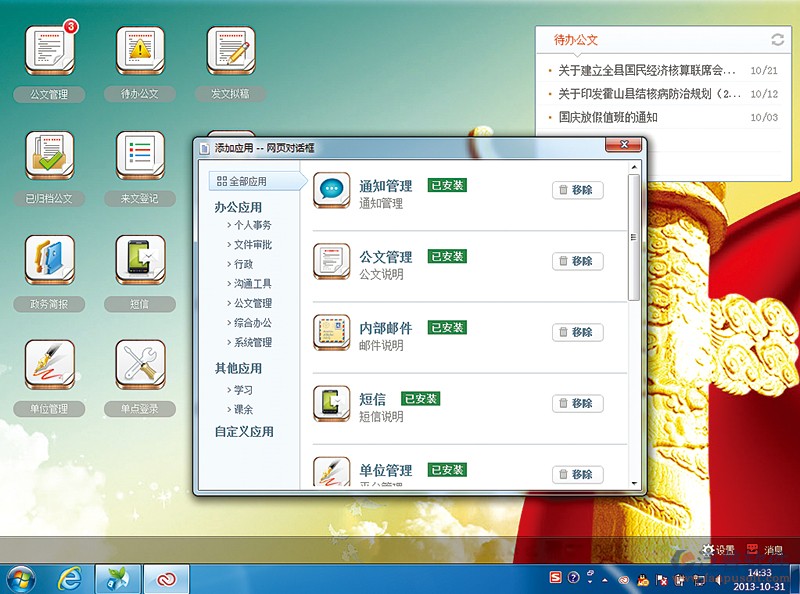This screenshot has width=800, height=594.
Task: Expand the 沟通工具 category
Action: click(x=252, y=284)
